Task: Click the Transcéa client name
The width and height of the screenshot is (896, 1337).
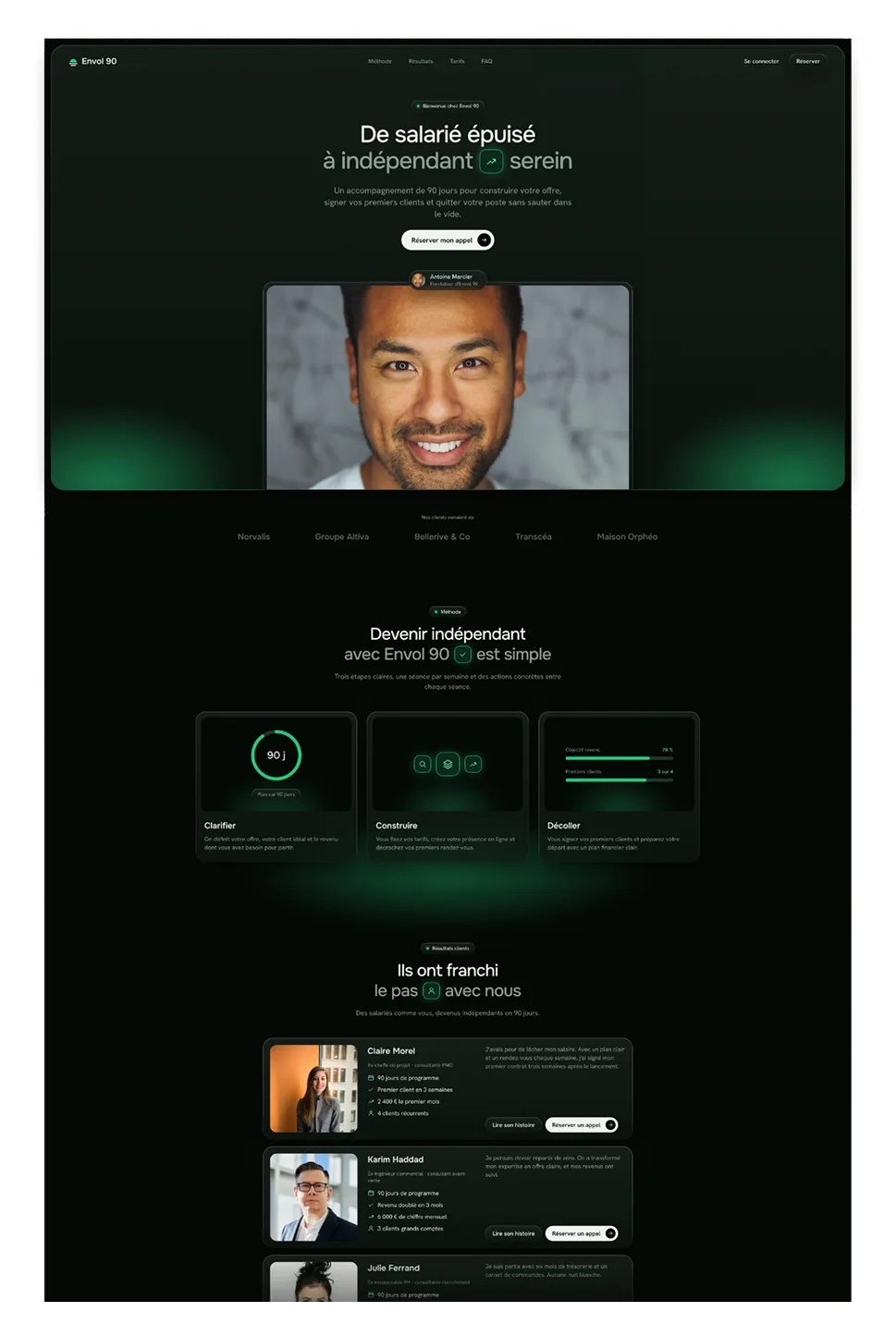Action: coord(534,537)
